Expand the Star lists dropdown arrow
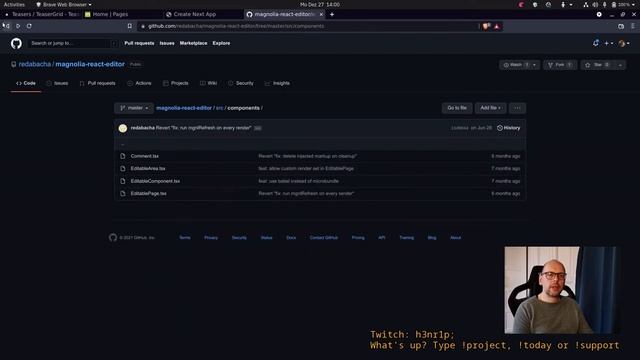Viewport: 640px width, 360px height. [x=620, y=65]
